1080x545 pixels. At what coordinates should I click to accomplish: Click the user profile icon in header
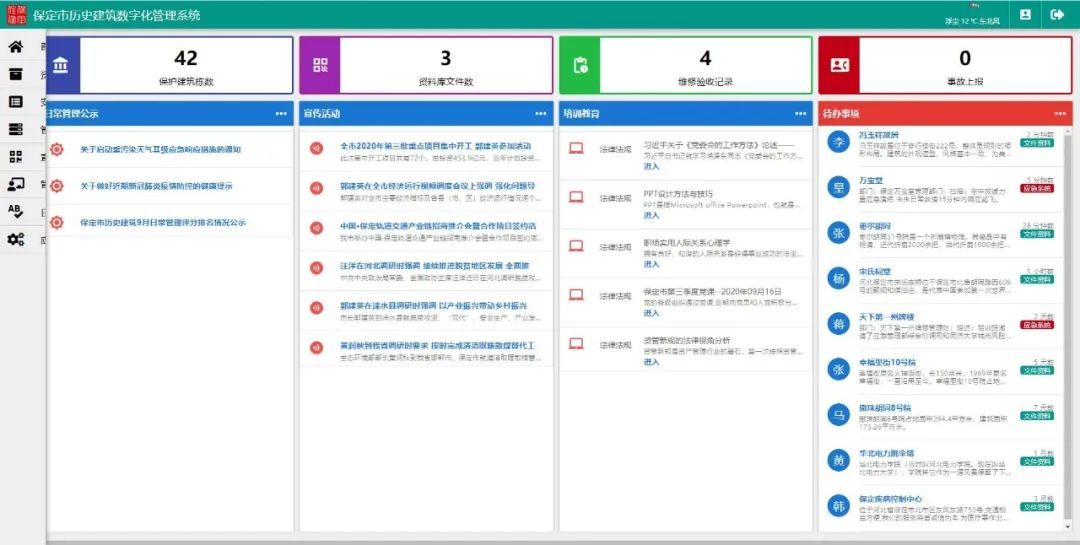coord(1025,14)
